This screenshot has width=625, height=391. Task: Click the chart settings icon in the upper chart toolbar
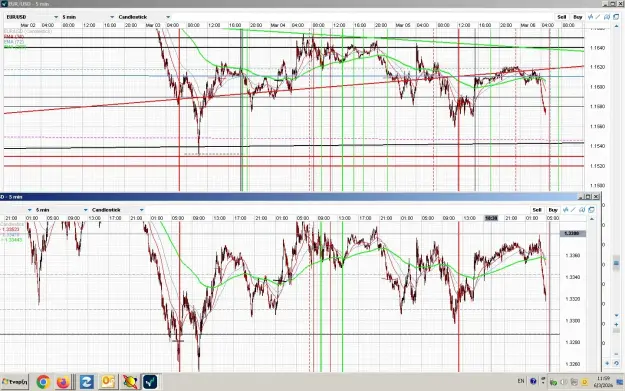(607, 17)
